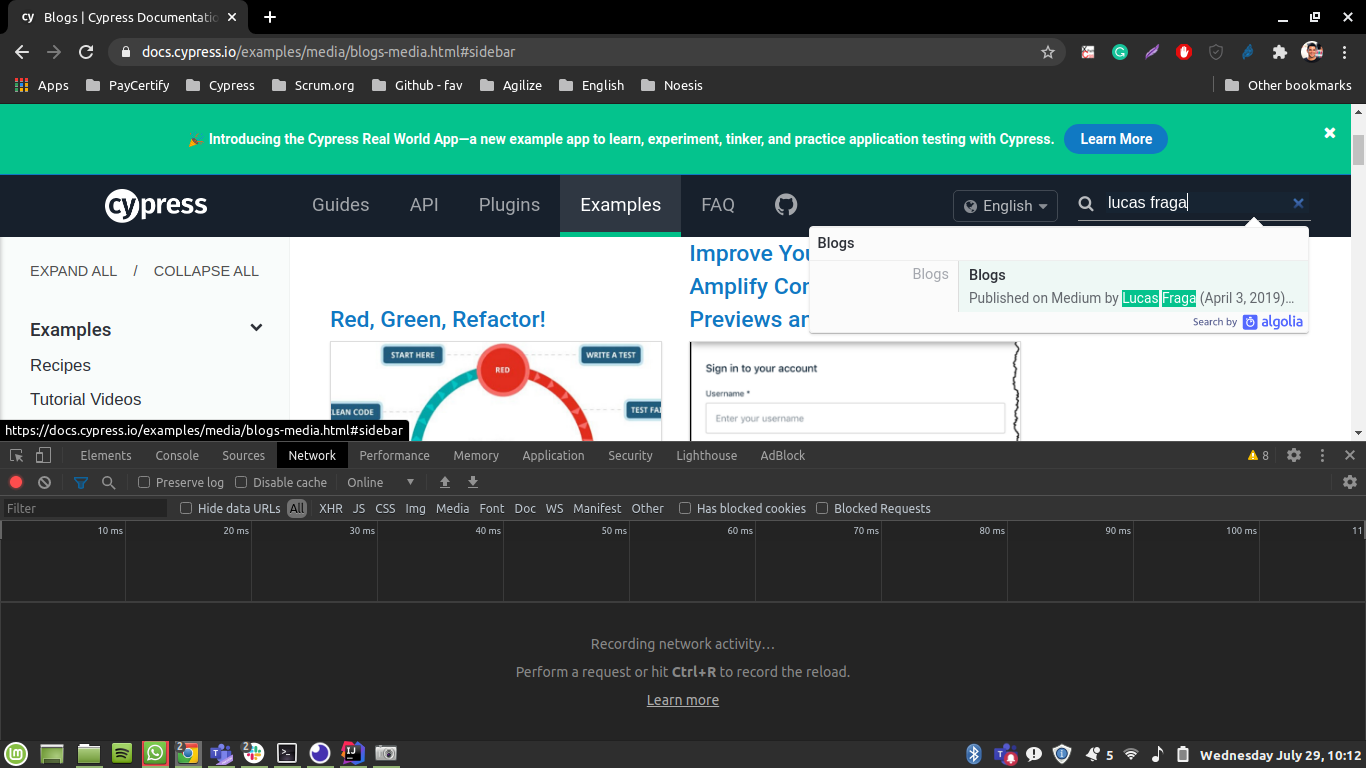Screen dimensions: 1366x768
Task: Open the English language dropdown
Action: 1005,206
